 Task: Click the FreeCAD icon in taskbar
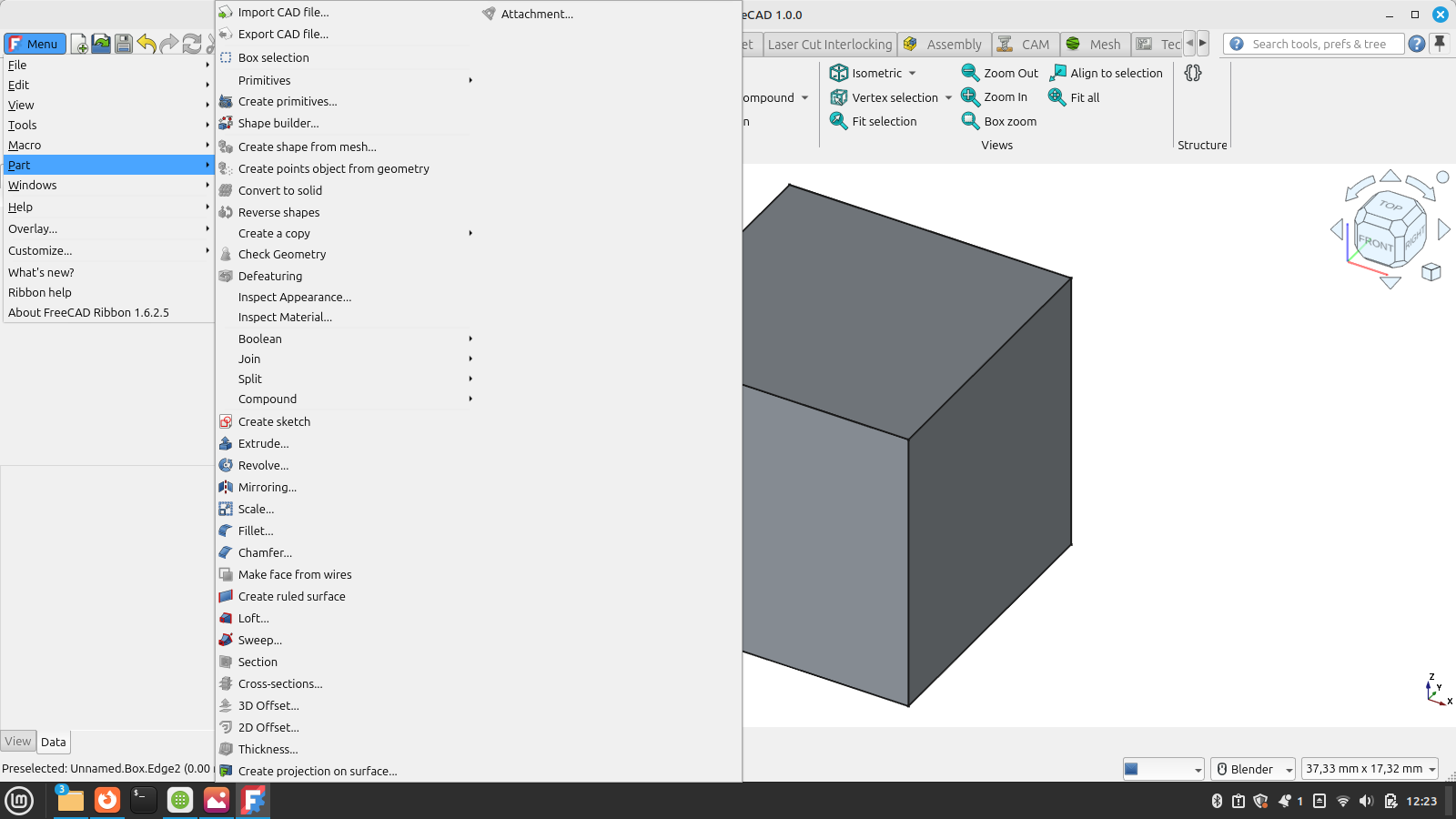pyautogui.click(x=253, y=800)
